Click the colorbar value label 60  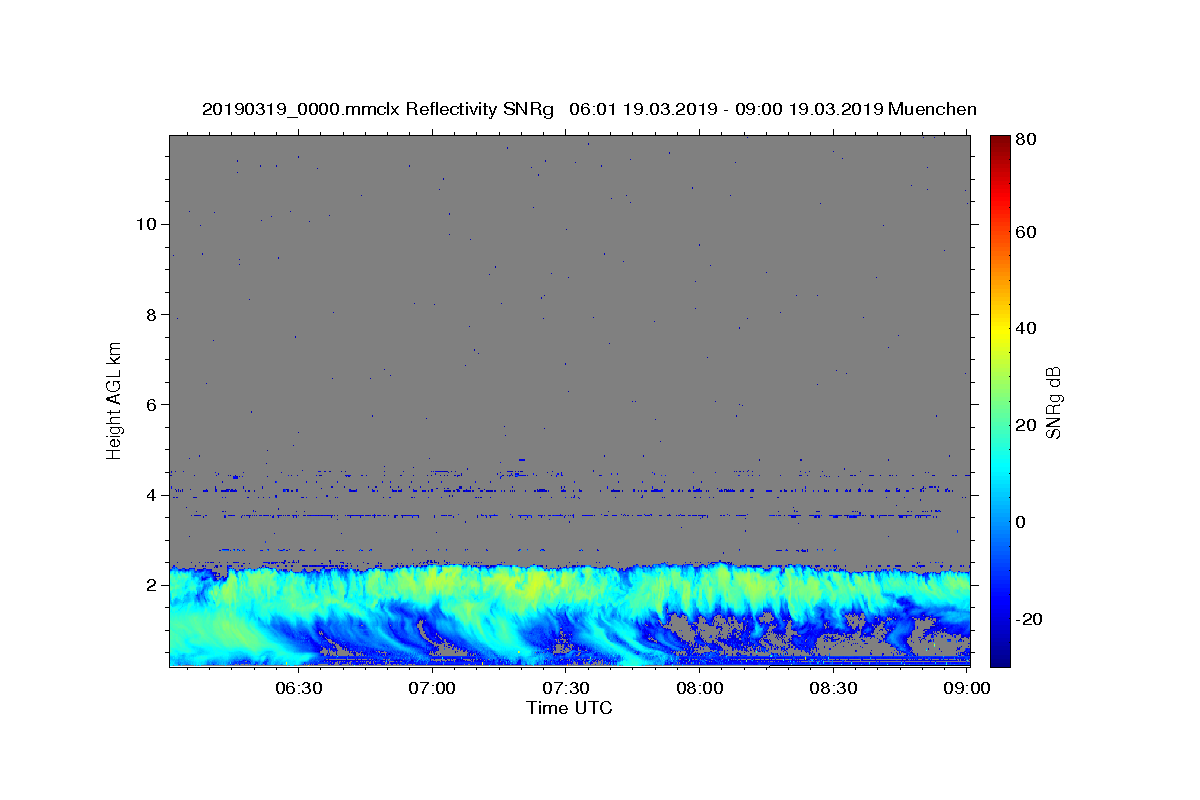[1026, 232]
